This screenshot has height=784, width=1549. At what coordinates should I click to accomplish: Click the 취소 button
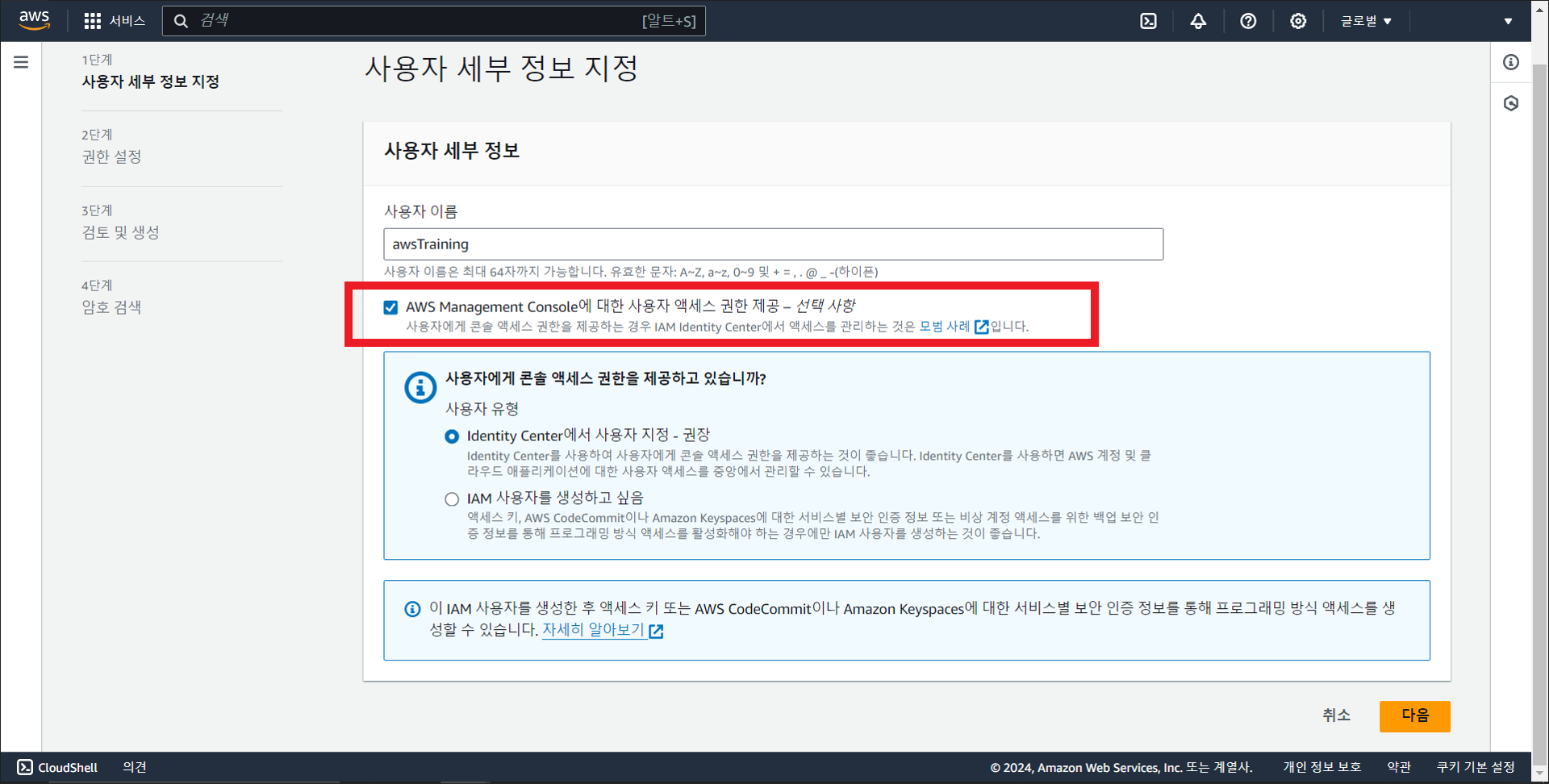coord(1336,715)
